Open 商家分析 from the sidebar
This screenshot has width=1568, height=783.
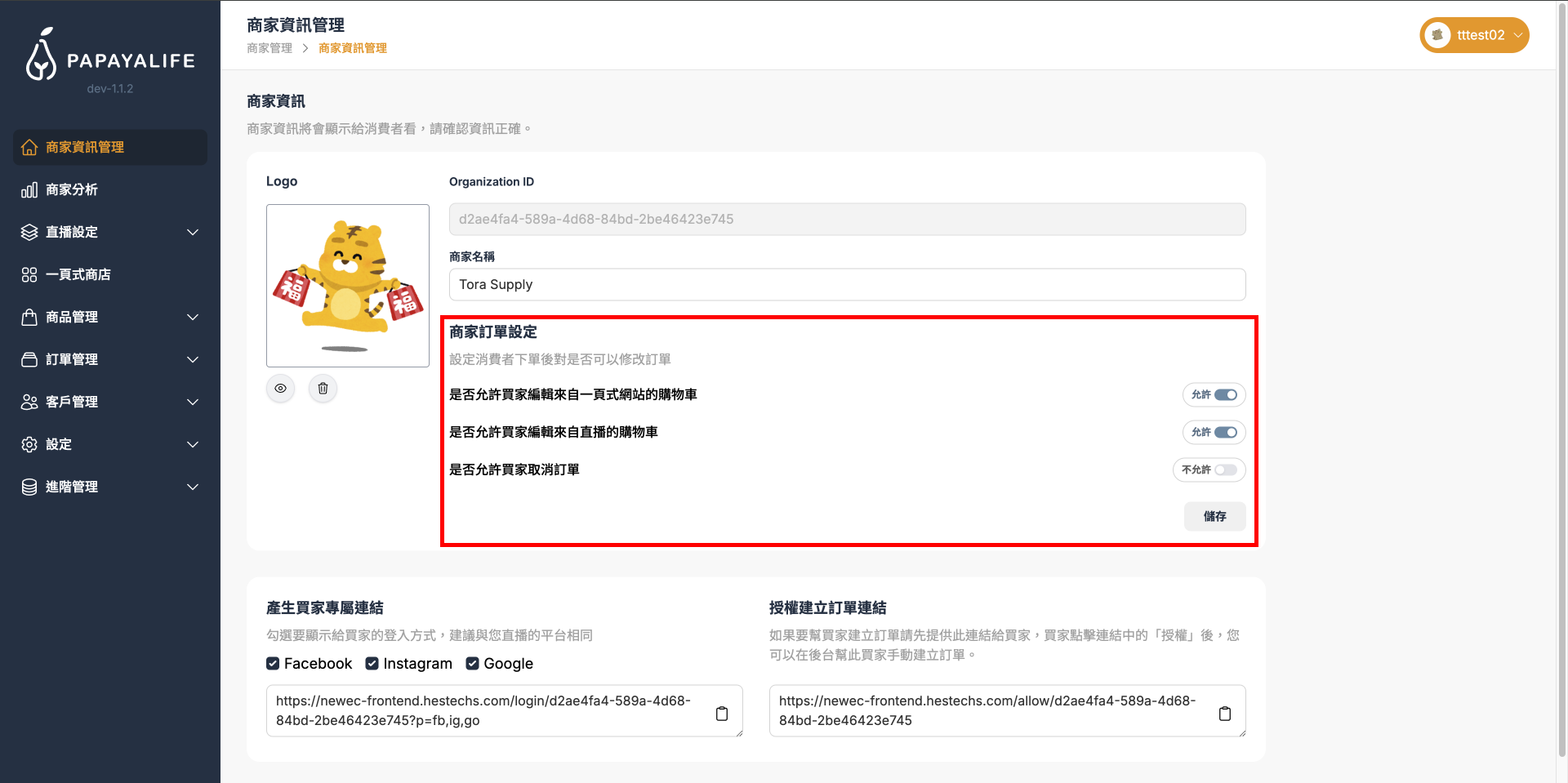72,189
